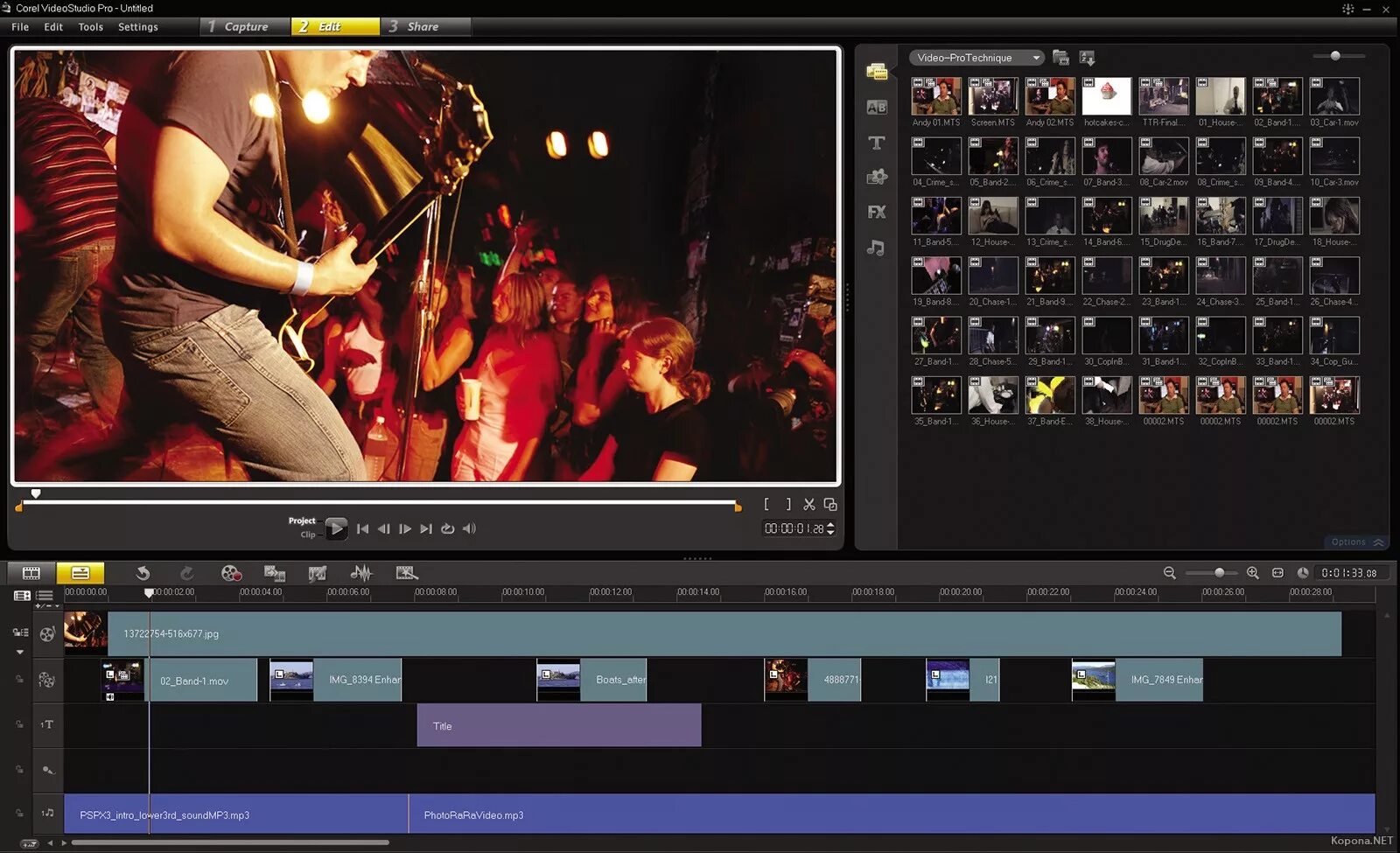Screen dimensions: 1400x853
Task: Open the Transition library icon
Action: (877, 108)
